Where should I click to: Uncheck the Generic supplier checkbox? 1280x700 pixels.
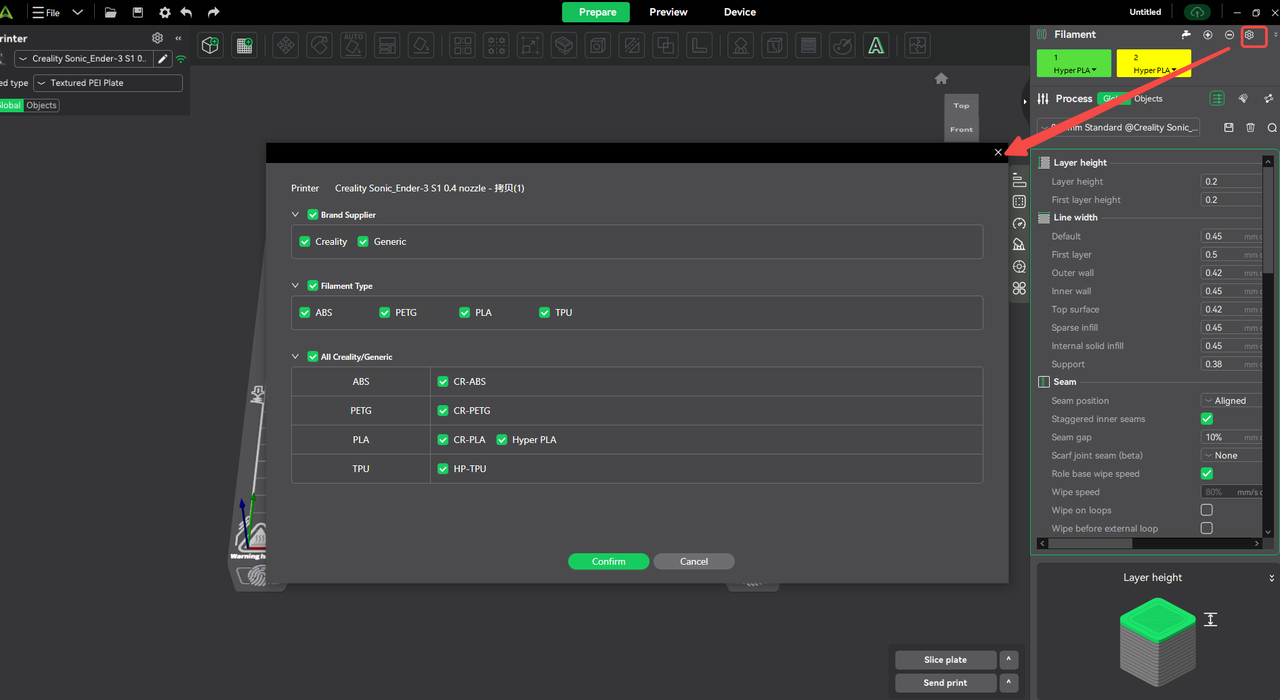click(363, 241)
